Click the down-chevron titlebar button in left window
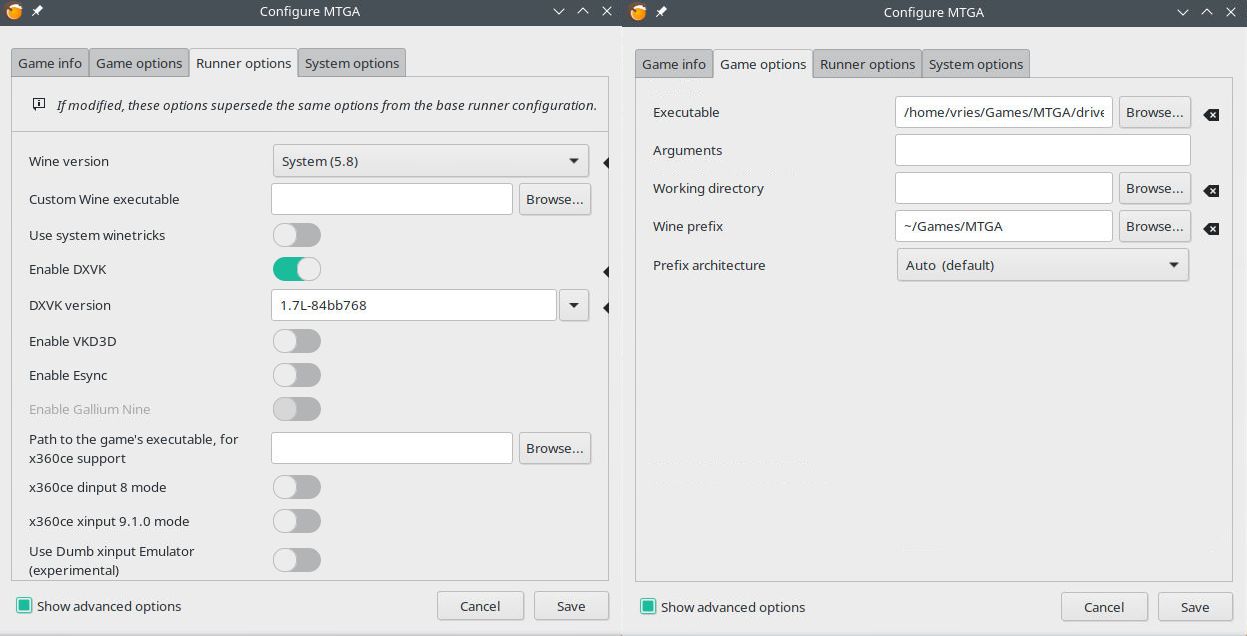 559,12
